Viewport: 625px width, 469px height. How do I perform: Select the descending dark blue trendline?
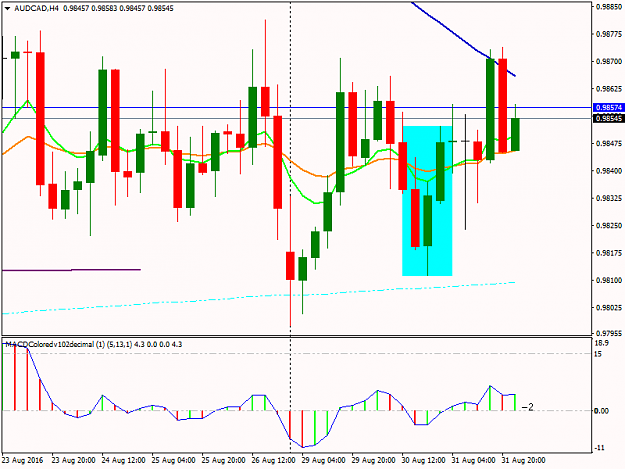(x=464, y=40)
